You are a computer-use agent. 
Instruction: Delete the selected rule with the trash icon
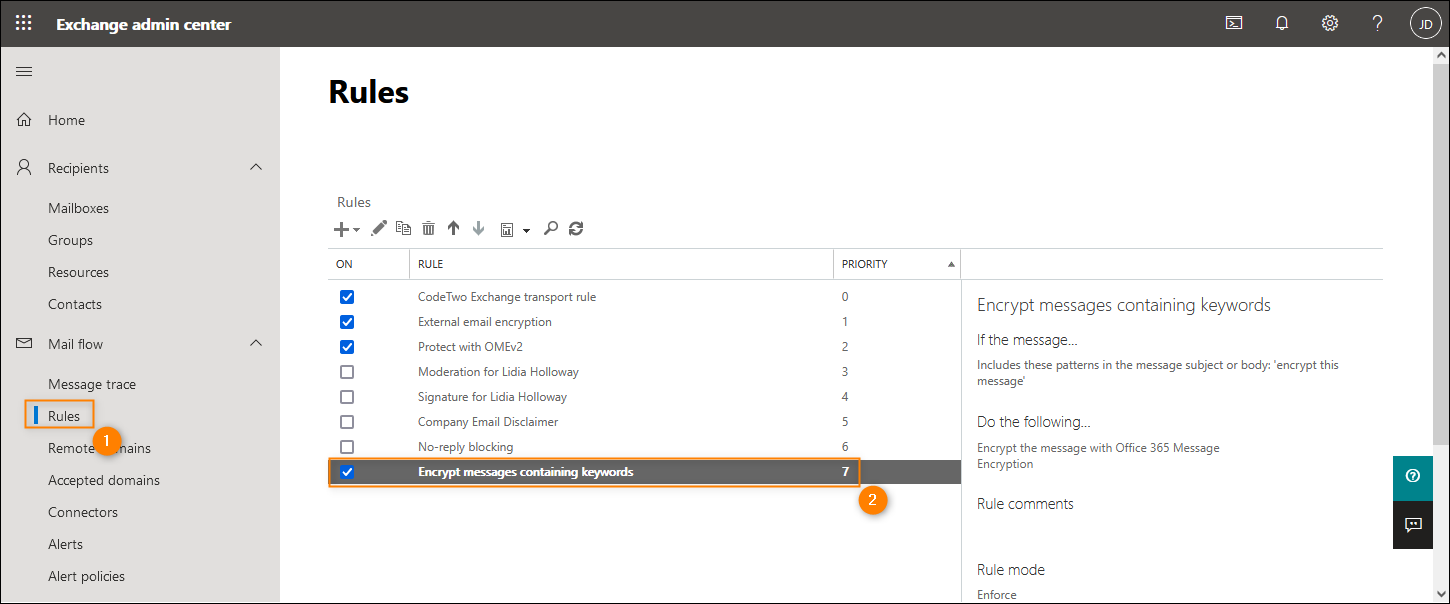(428, 228)
